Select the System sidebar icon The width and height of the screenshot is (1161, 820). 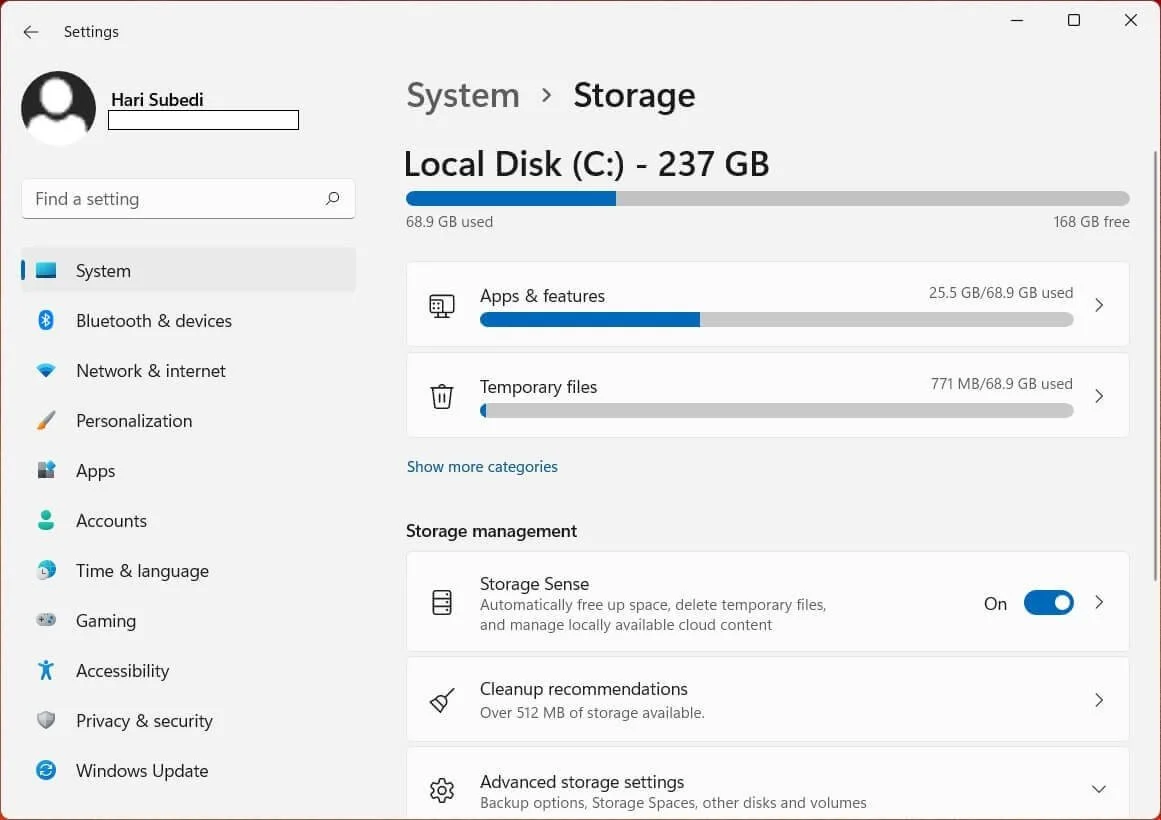[x=47, y=270]
